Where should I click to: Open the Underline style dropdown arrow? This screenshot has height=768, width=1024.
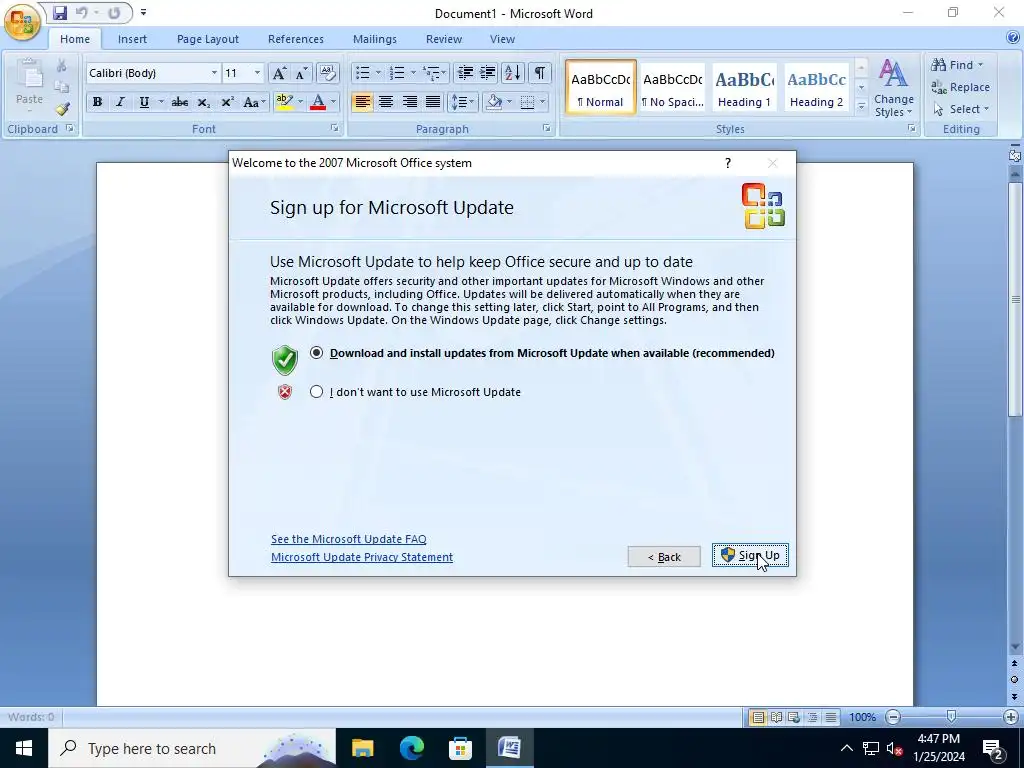coord(161,102)
